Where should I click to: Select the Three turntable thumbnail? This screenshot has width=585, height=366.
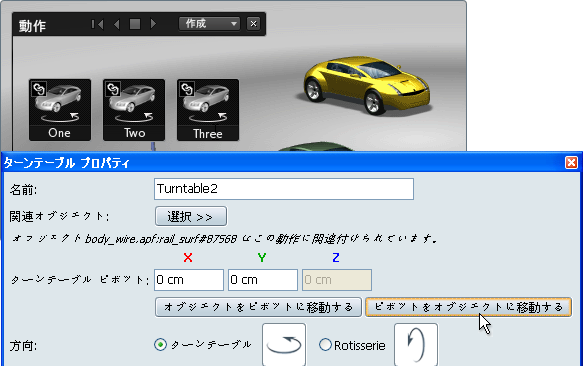208,110
